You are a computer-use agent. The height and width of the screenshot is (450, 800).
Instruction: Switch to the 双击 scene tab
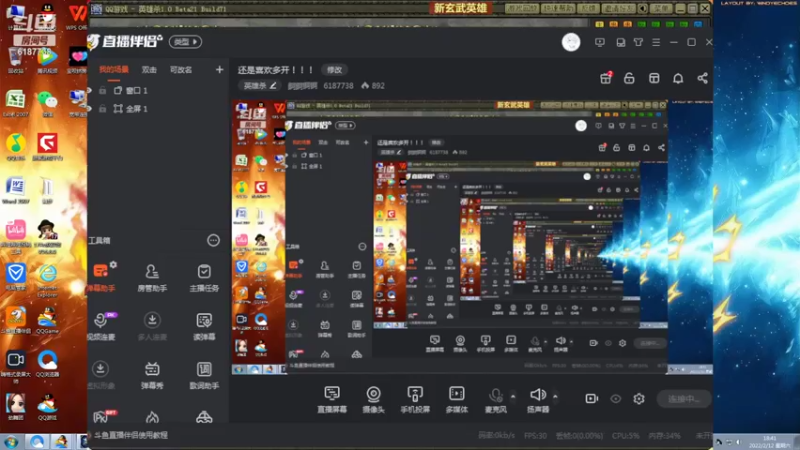[149, 70]
